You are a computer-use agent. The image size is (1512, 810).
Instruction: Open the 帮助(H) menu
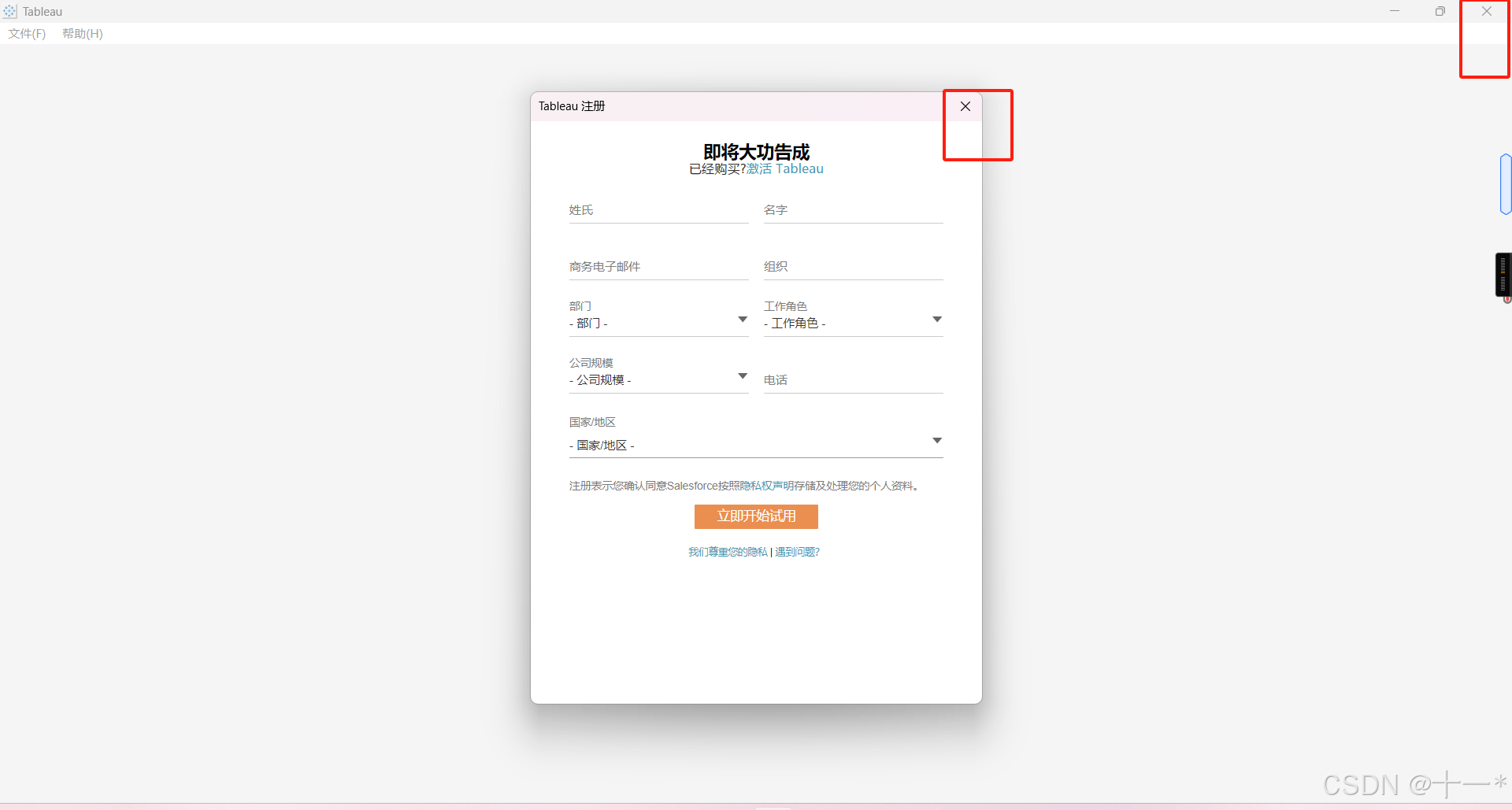point(83,33)
